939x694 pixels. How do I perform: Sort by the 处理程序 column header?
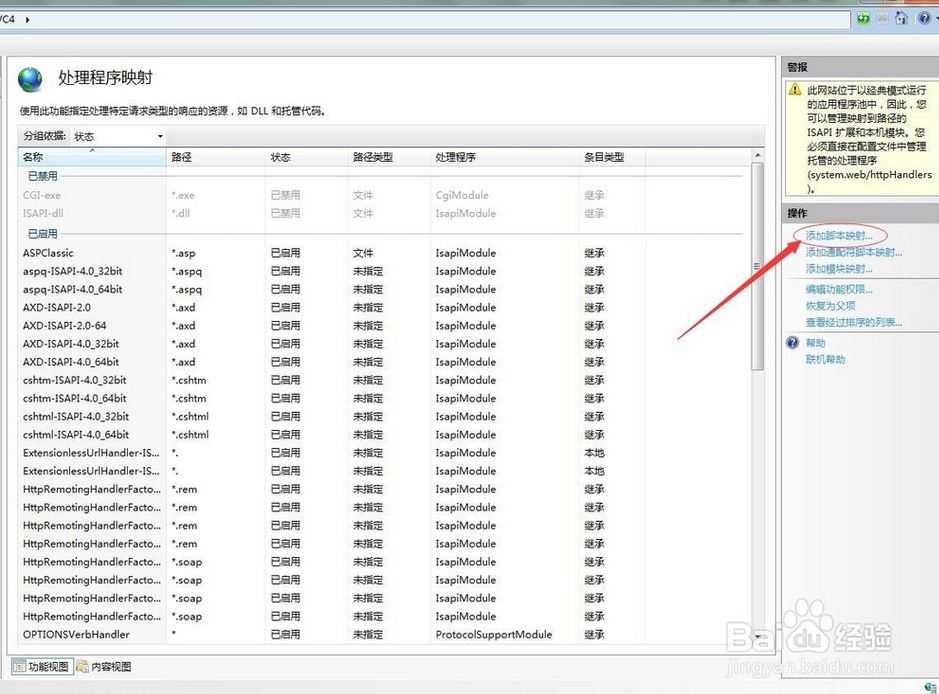click(504, 157)
